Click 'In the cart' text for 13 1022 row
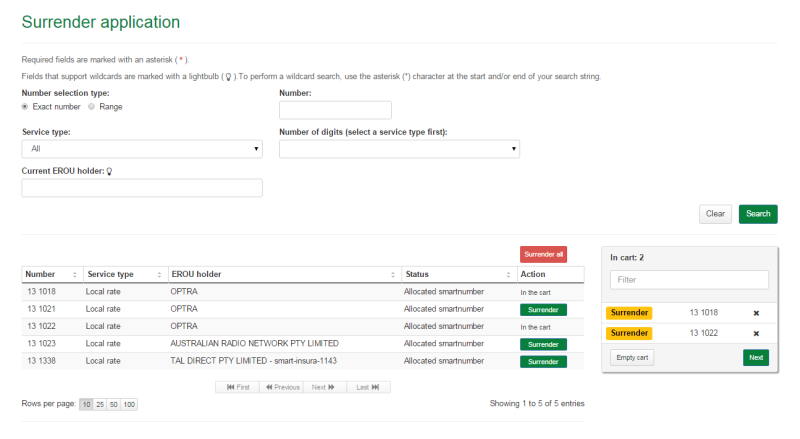Screen dimensions: 800x439 pos(535,328)
